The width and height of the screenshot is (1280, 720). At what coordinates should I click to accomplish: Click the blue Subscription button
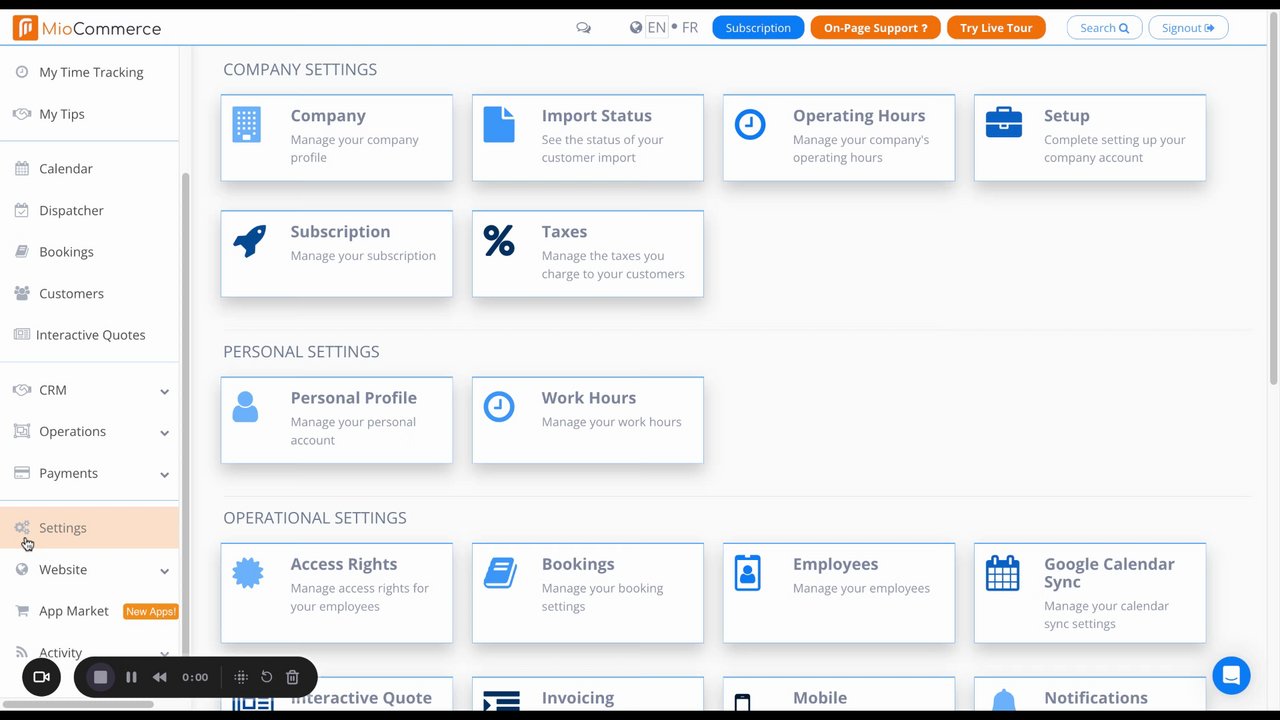[x=758, y=28]
